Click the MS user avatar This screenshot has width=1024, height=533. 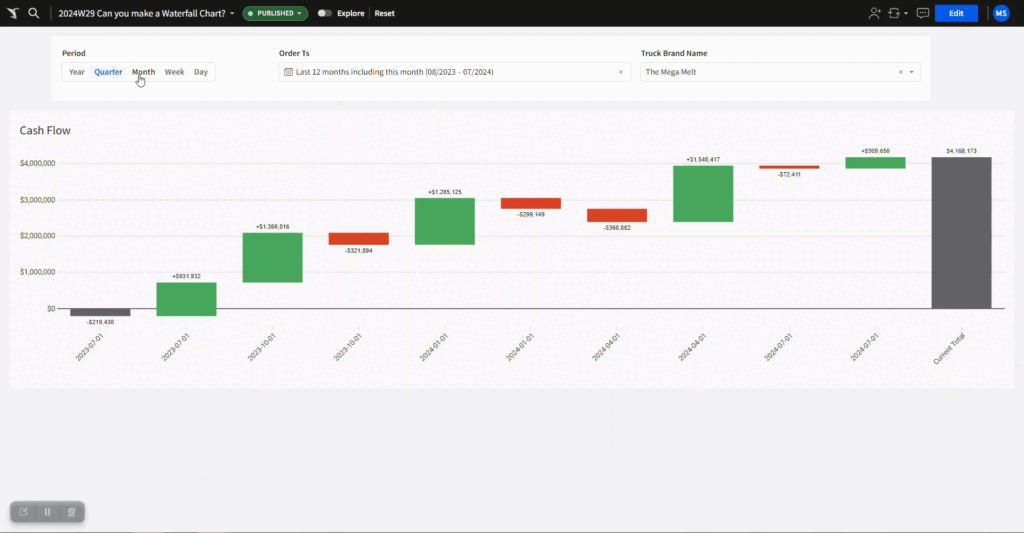click(x=1001, y=13)
